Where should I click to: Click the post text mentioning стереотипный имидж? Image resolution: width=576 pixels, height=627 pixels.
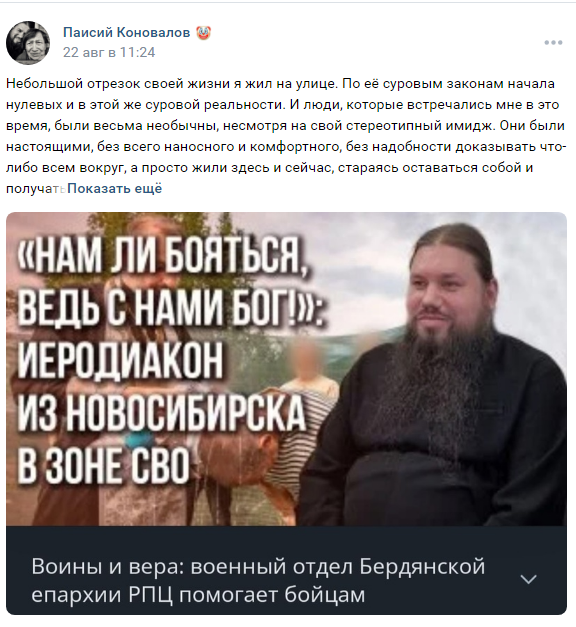click(x=285, y=126)
